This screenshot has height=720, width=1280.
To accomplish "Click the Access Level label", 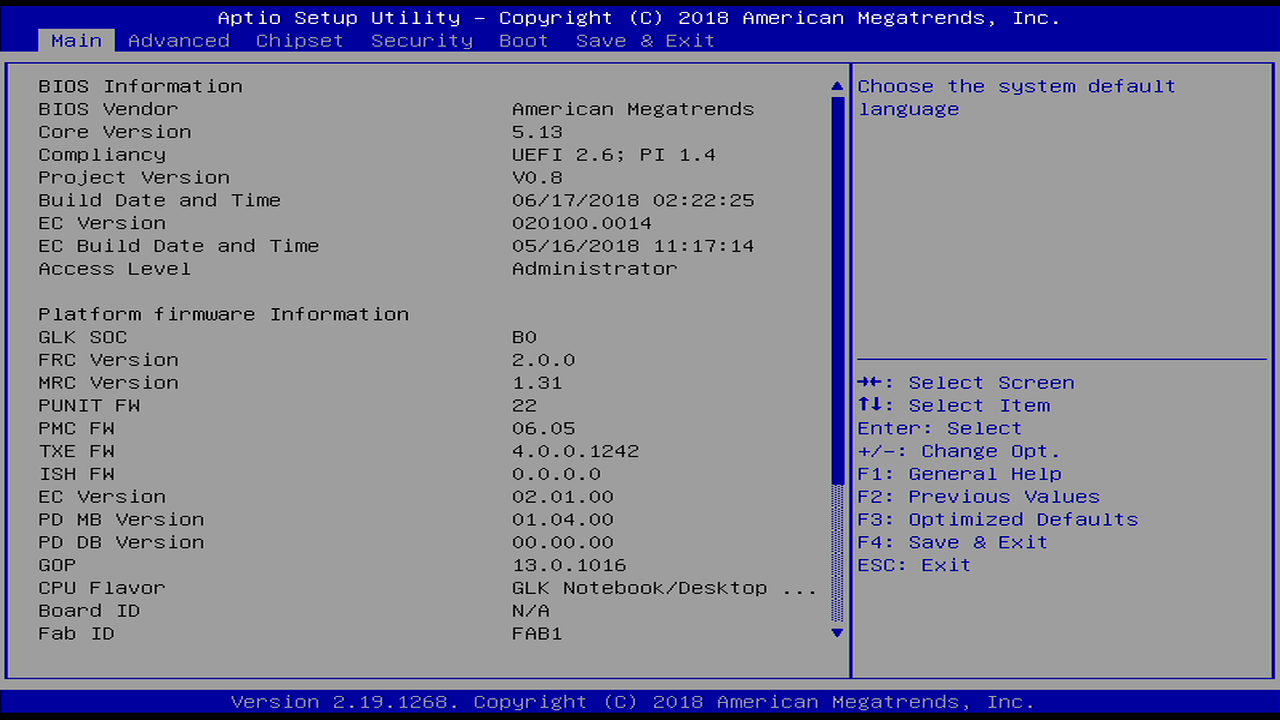I will 115,269.
